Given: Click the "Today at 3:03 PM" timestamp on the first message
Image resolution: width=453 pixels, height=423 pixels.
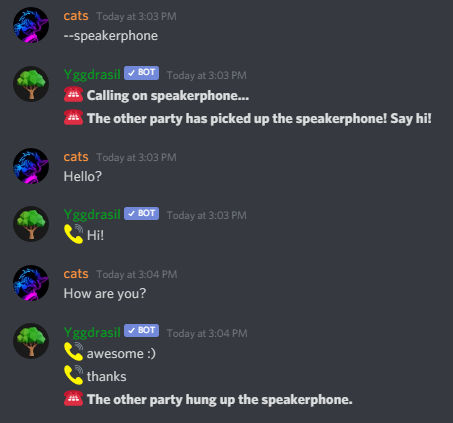Looking at the screenshot, I should pos(136,16).
